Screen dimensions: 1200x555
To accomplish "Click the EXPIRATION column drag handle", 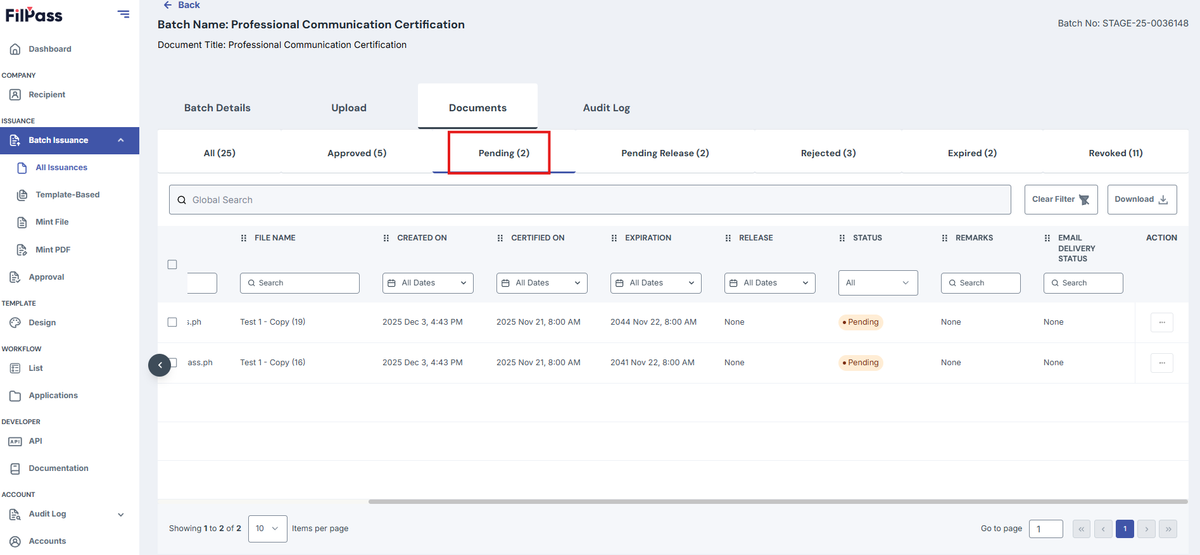I will click(615, 238).
